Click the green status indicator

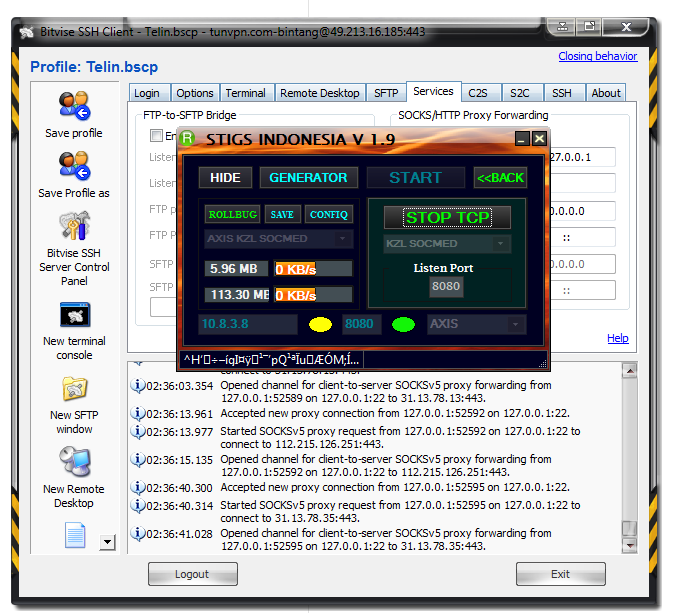point(403,324)
